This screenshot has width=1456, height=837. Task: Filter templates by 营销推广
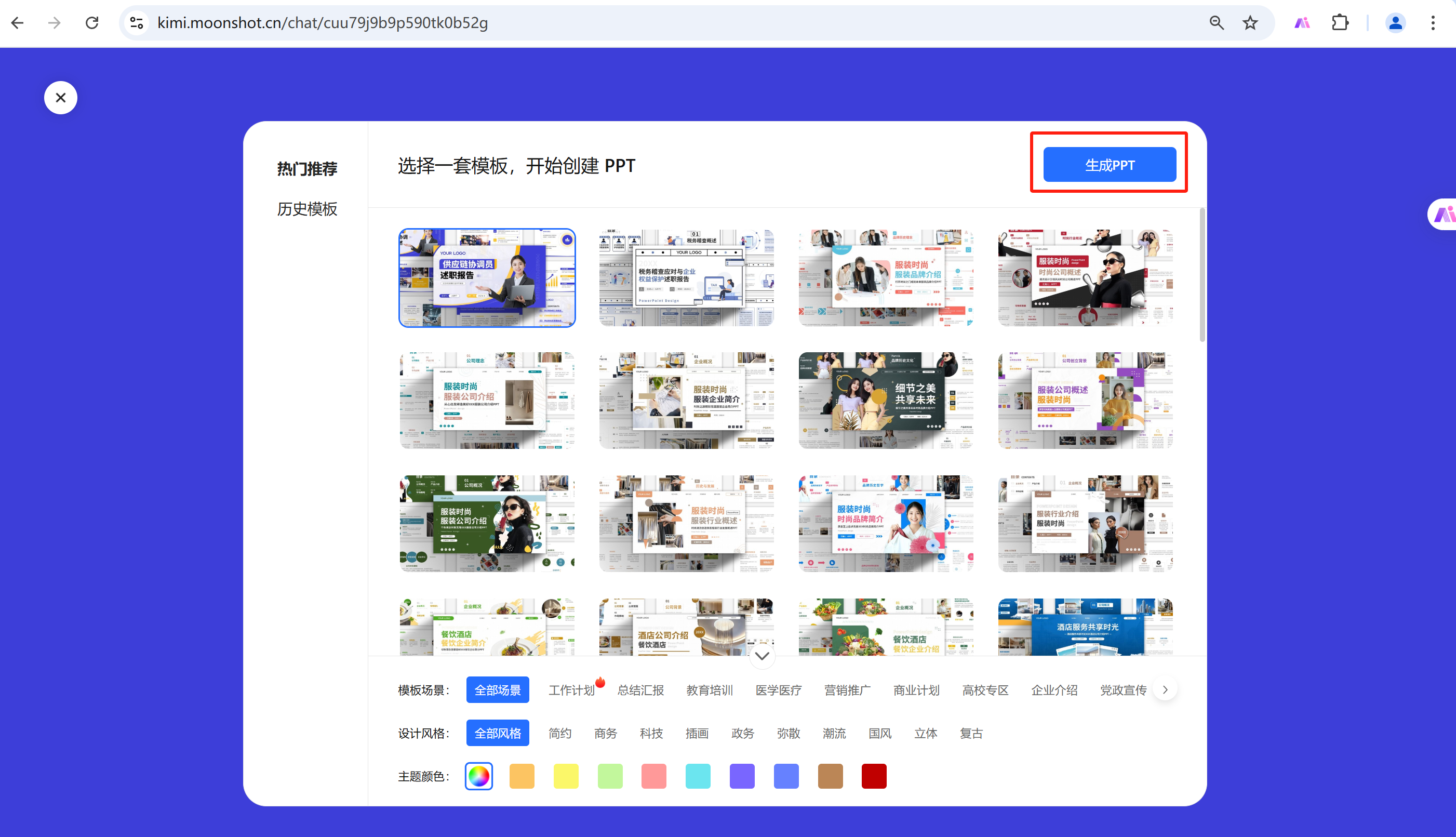pyautogui.click(x=848, y=690)
